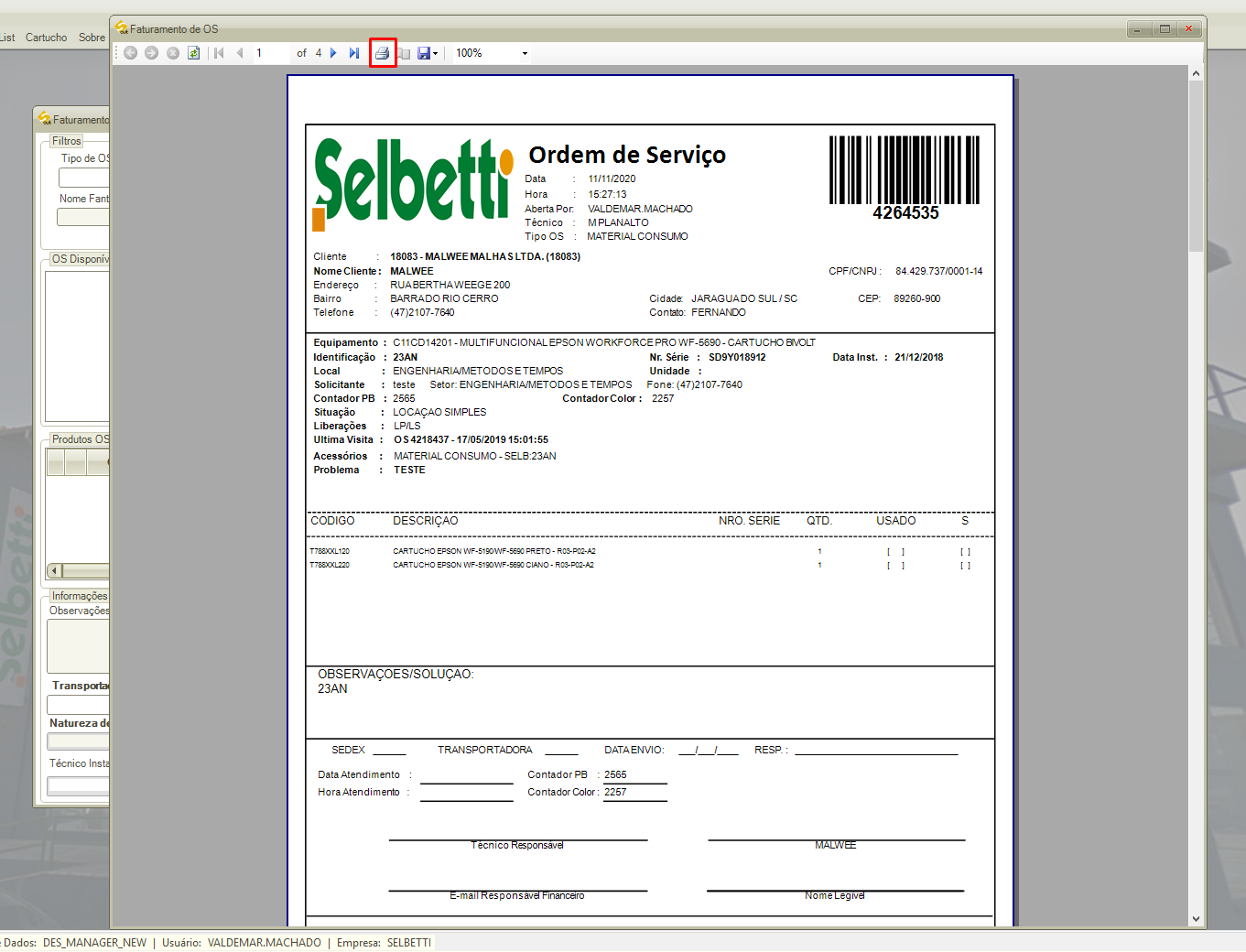Click the CNPJ value 84.429.737/0001-14

coord(939,271)
